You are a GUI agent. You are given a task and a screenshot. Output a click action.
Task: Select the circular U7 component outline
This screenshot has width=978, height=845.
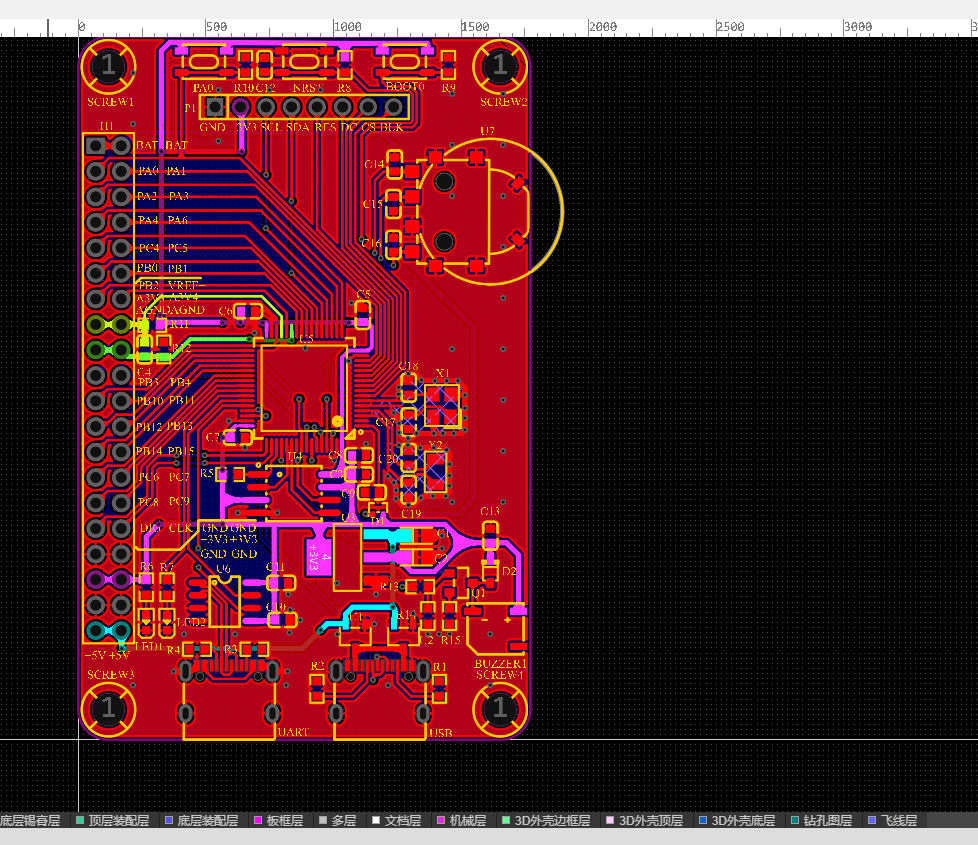tap(489, 211)
